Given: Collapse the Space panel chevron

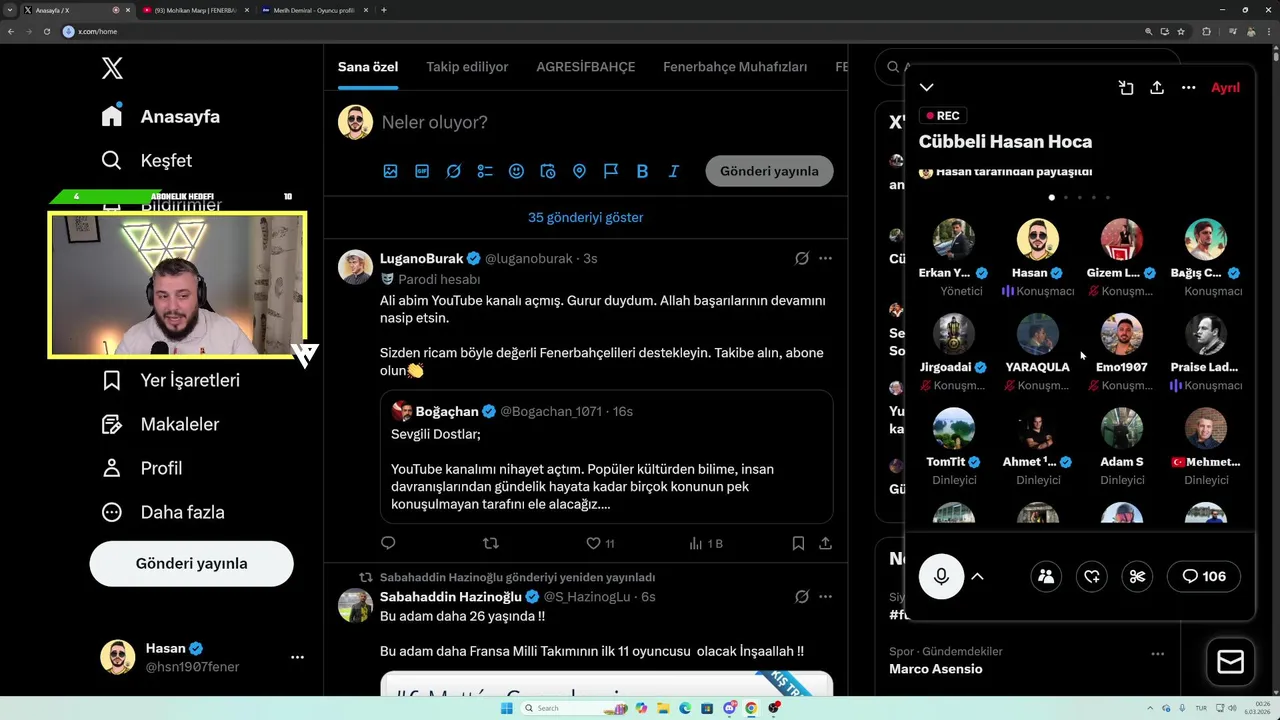Looking at the screenshot, I should [927, 88].
